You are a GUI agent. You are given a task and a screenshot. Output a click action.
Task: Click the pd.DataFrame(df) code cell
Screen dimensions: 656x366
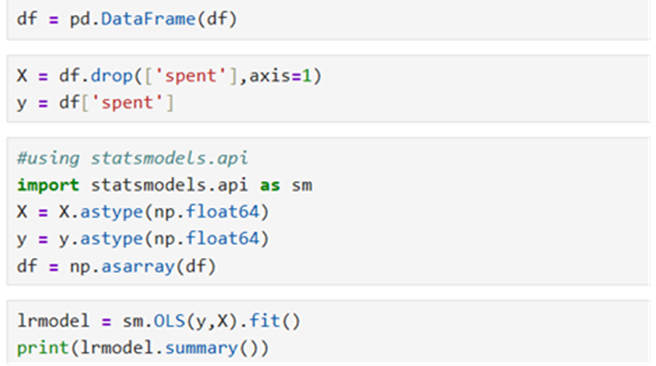tap(328, 20)
